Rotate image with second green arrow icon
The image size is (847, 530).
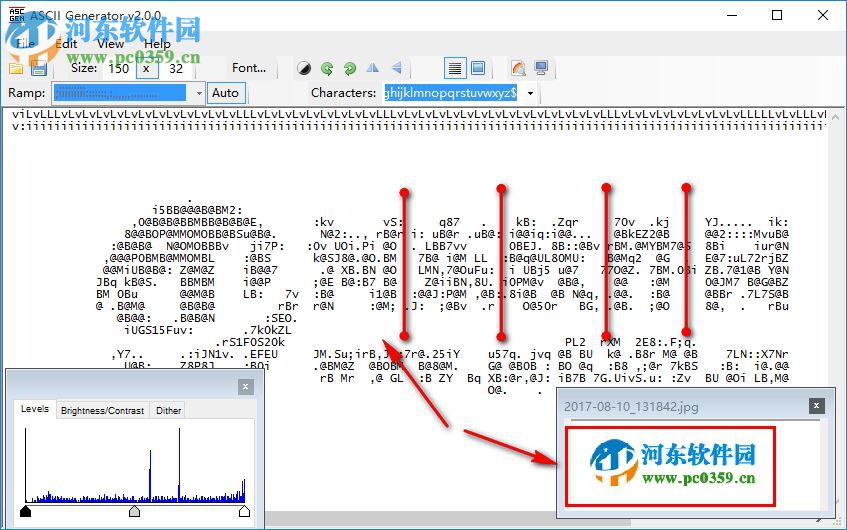[x=349, y=68]
